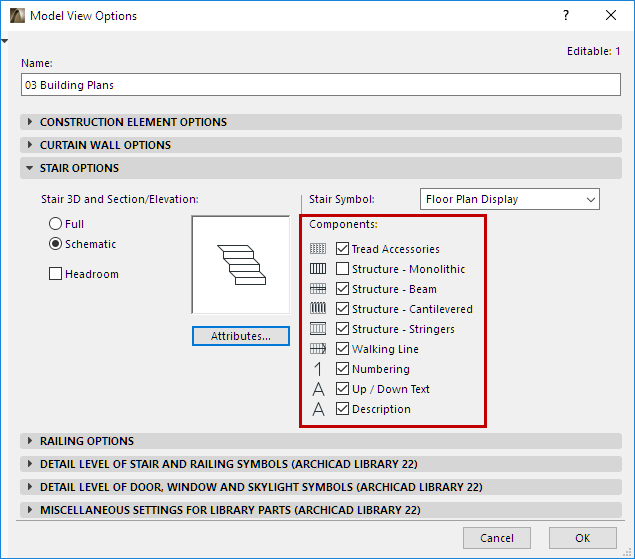
Task: Click the stair schematic preview thumbnail
Action: pyautogui.click(x=241, y=265)
